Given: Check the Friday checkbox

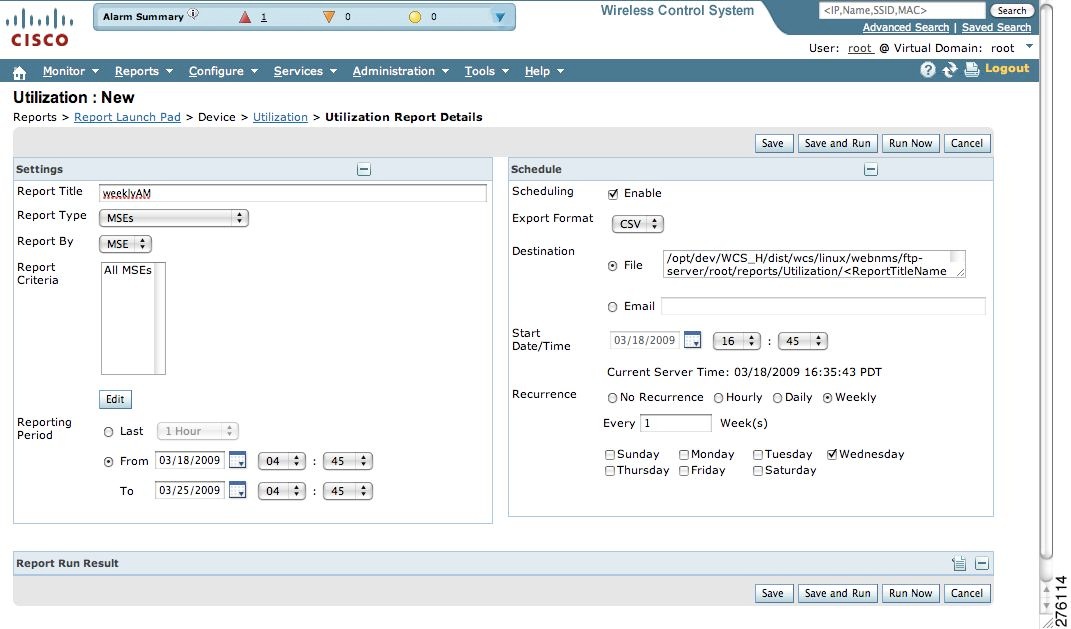Looking at the screenshot, I should point(684,471).
